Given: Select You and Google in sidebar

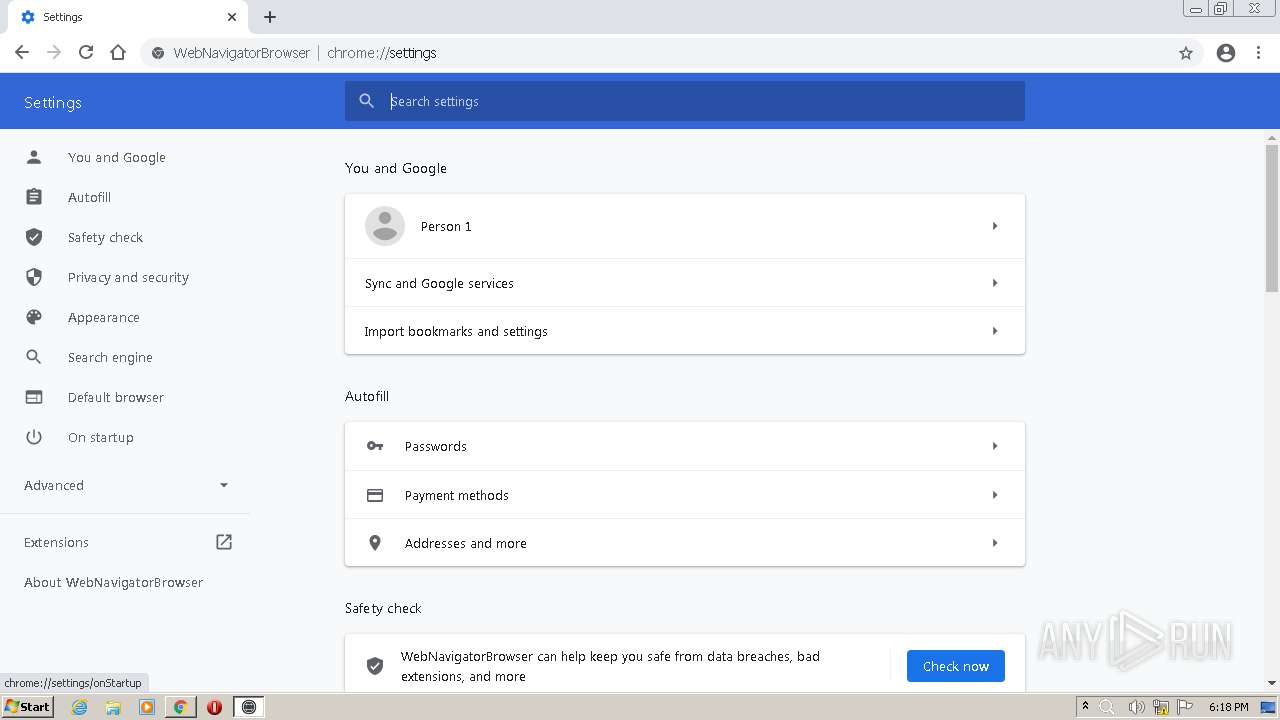Looking at the screenshot, I should tap(117, 157).
